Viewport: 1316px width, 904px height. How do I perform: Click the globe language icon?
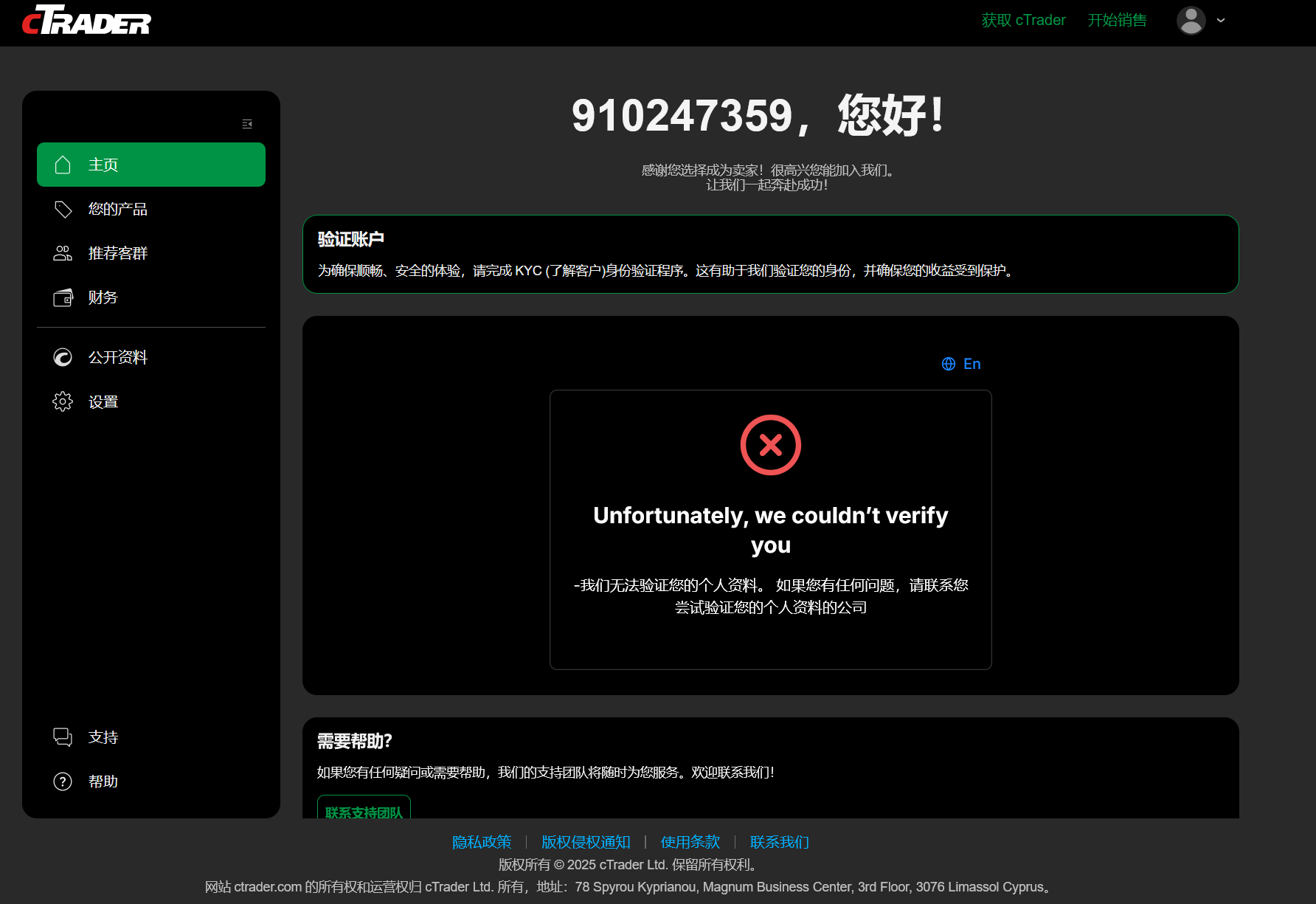(949, 364)
